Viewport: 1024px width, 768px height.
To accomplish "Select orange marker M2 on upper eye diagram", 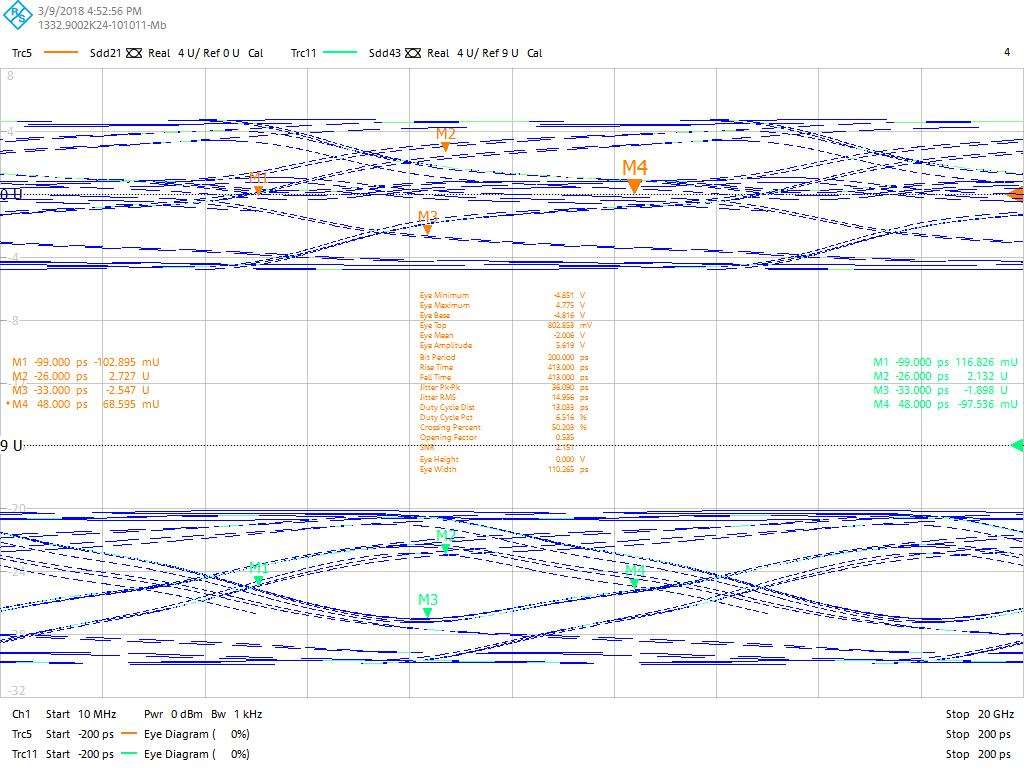I will (445, 146).
